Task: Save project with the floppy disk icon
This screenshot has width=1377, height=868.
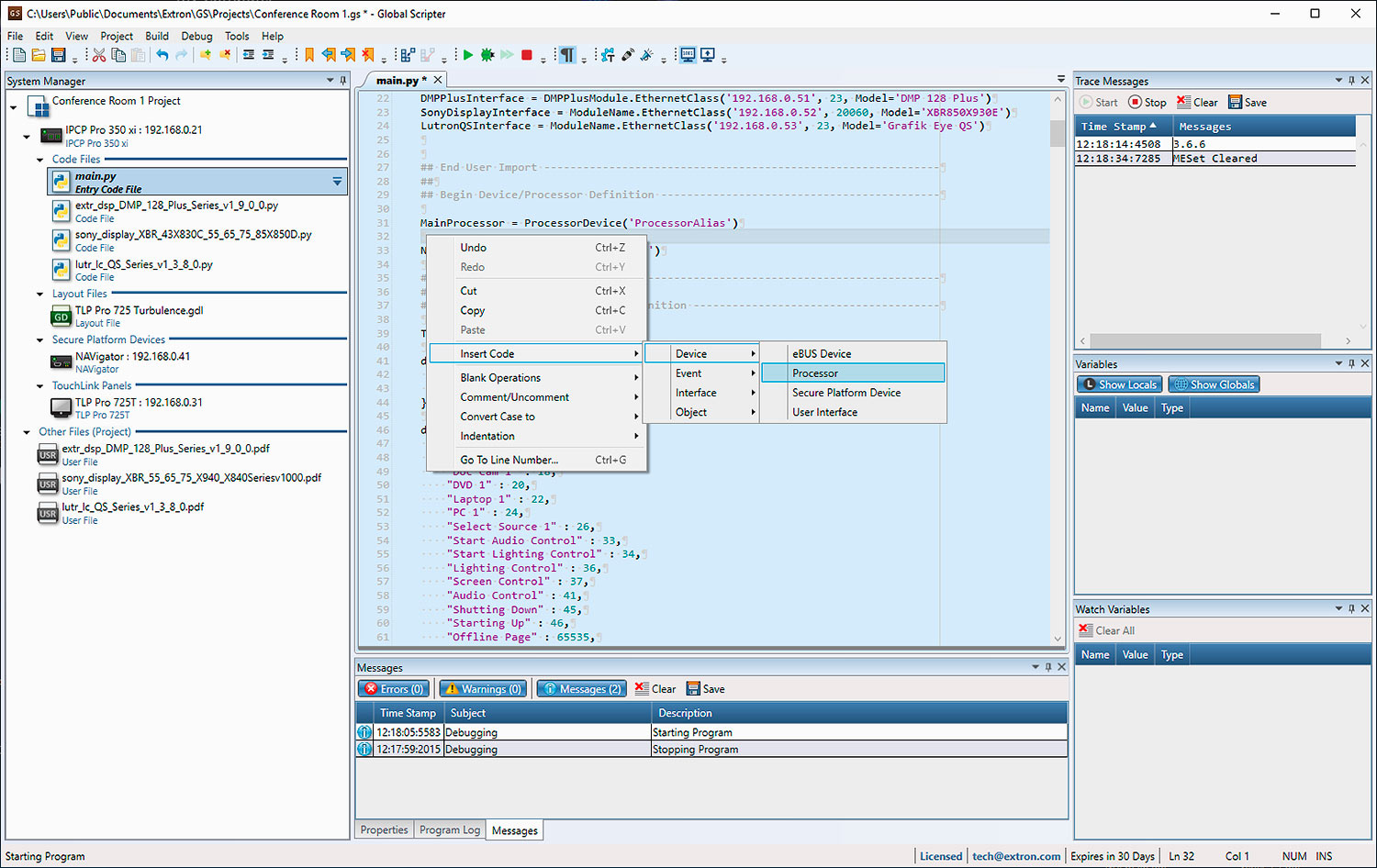Action: pyautogui.click(x=59, y=55)
